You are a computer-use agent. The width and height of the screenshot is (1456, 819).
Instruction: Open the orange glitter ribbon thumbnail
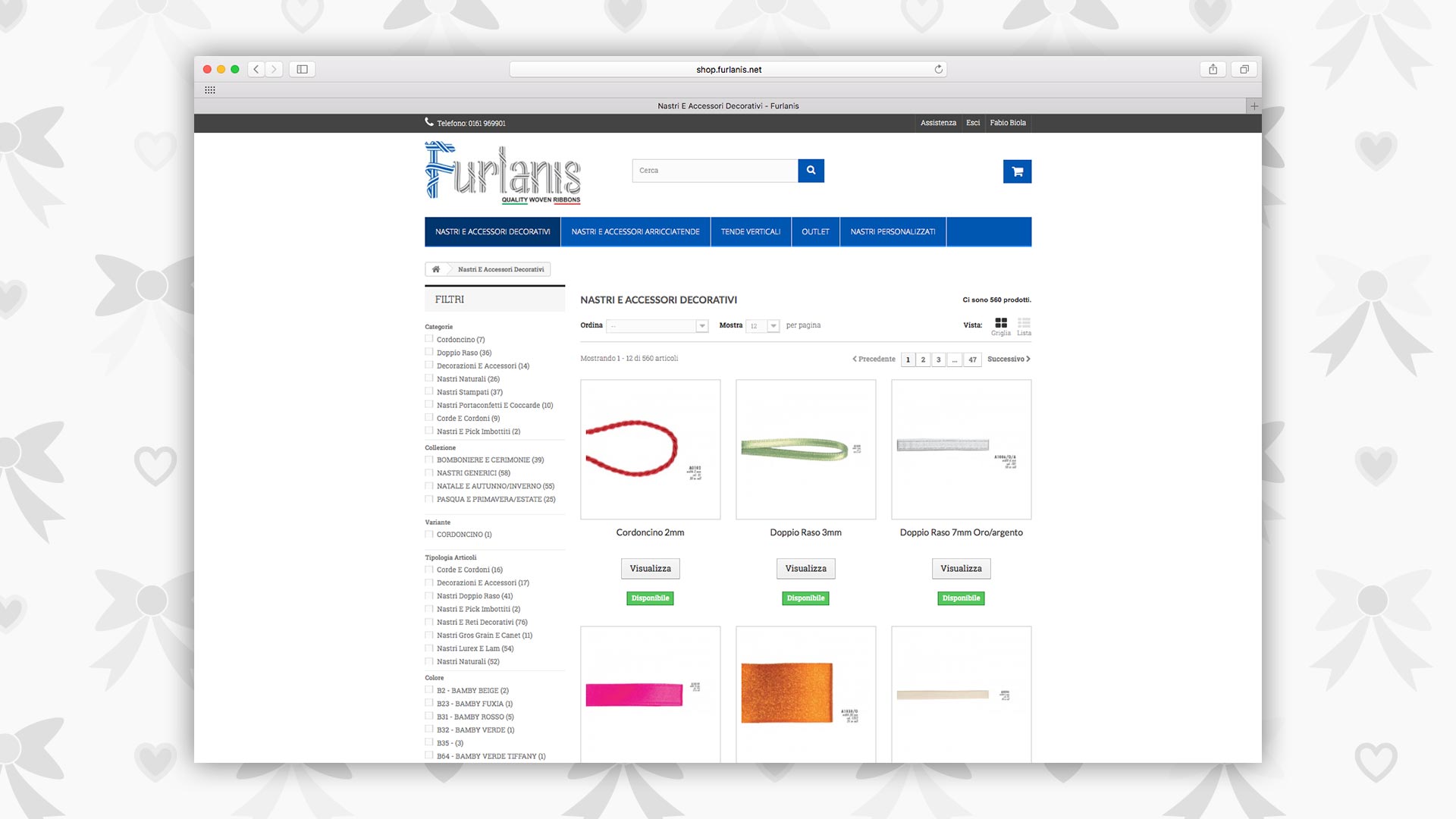(x=805, y=695)
